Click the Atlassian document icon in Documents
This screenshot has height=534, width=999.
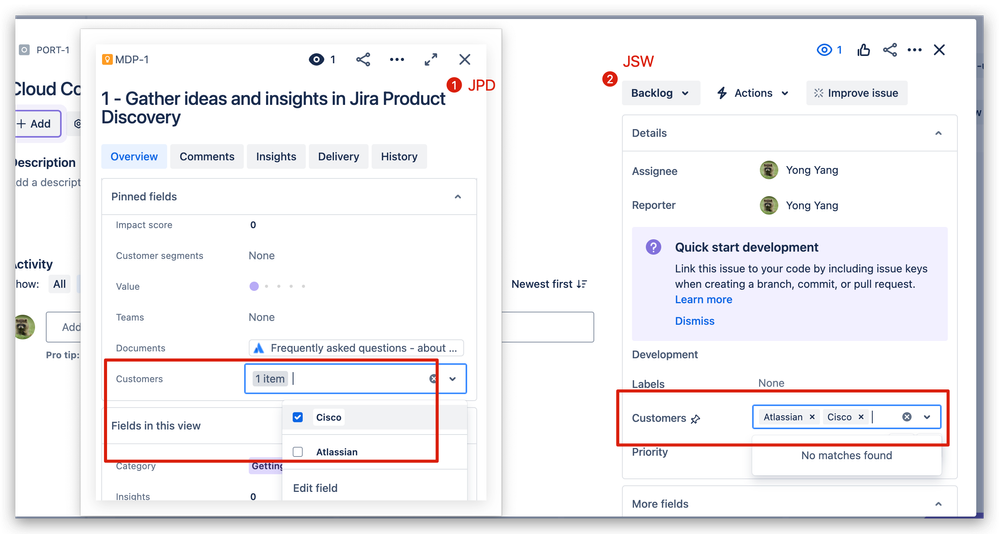click(x=259, y=348)
